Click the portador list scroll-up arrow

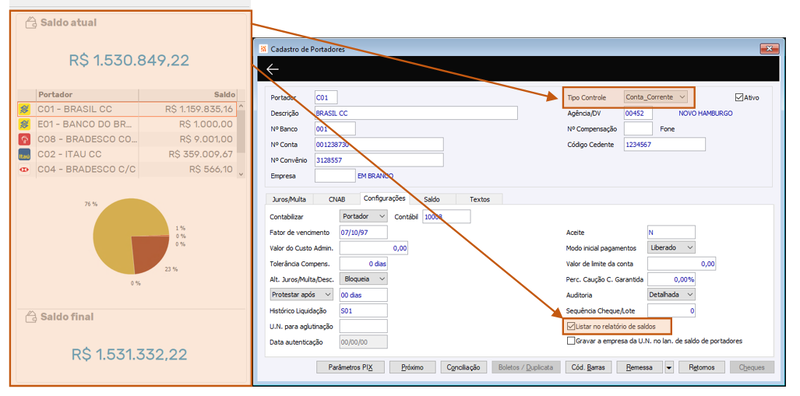tap(241, 106)
